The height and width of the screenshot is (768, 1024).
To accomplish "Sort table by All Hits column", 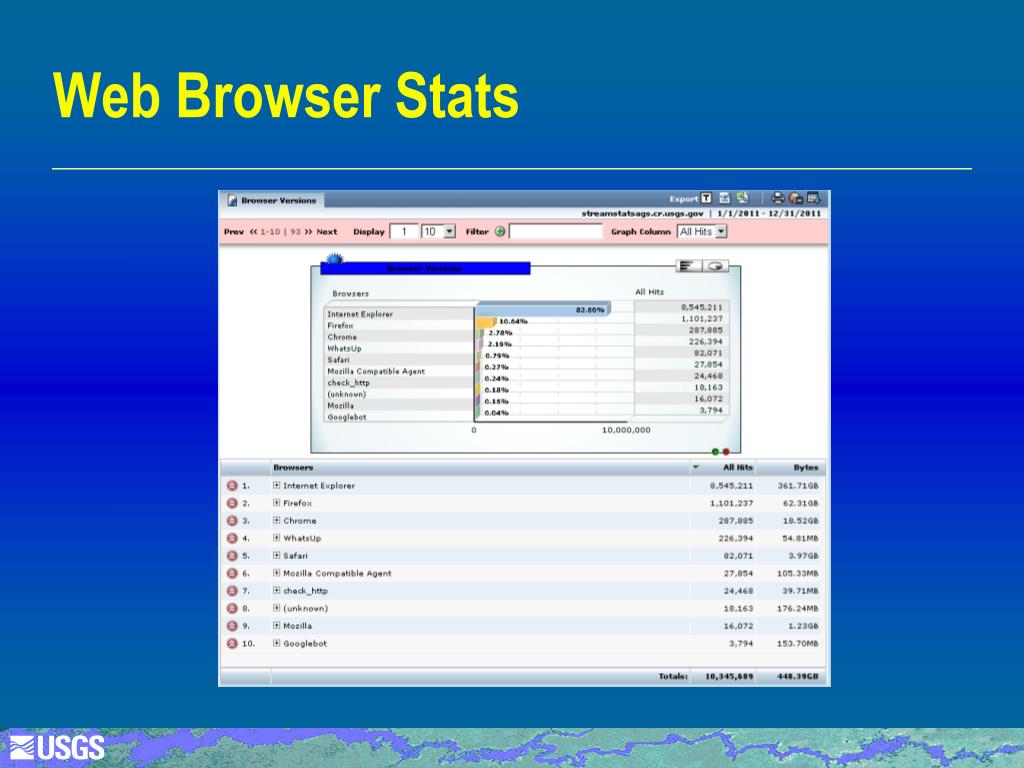I will (x=737, y=468).
